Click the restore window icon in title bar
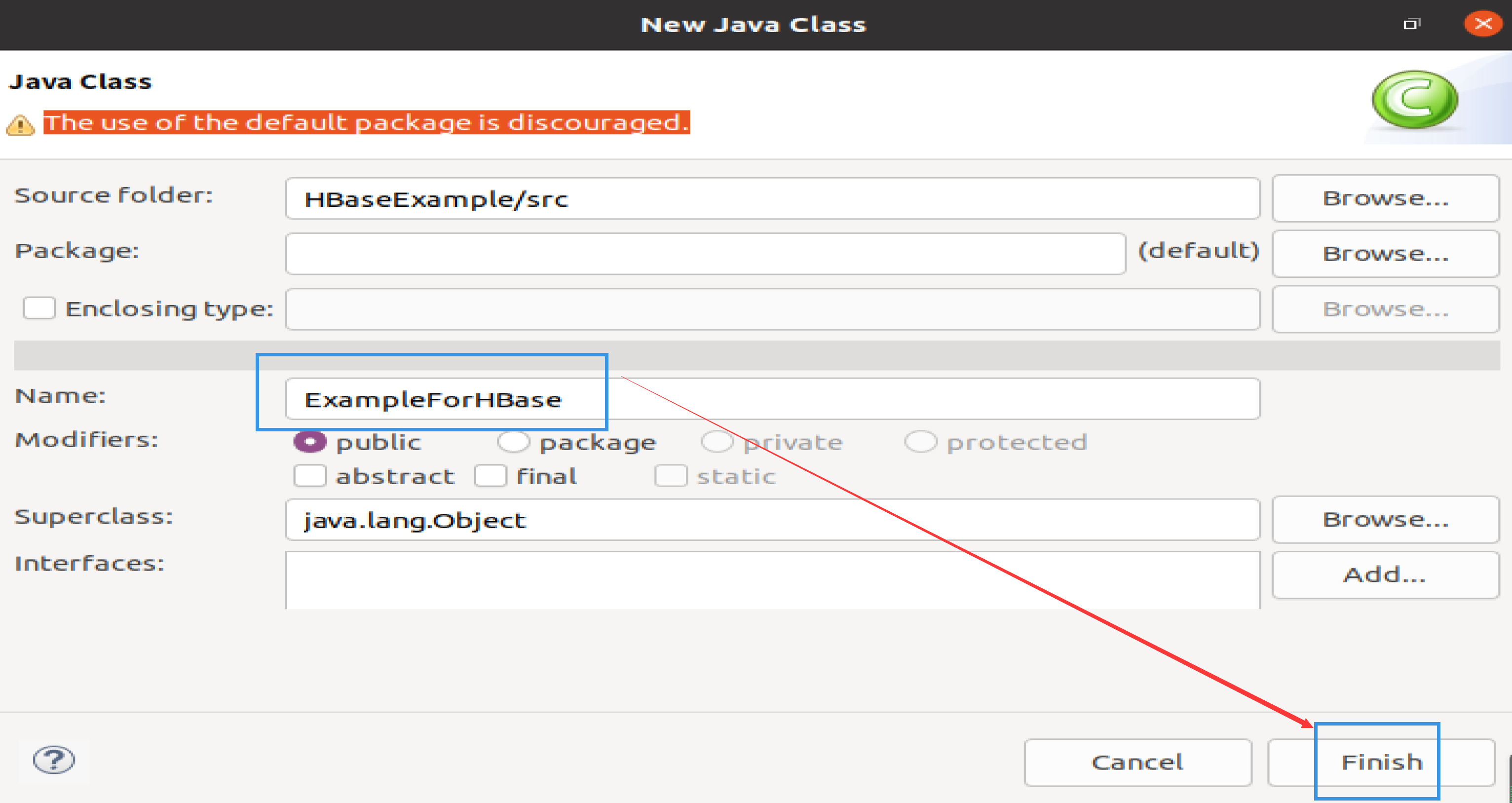Image resolution: width=1512 pixels, height=803 pixels. pyautogui.click(x=1412, y=24)
